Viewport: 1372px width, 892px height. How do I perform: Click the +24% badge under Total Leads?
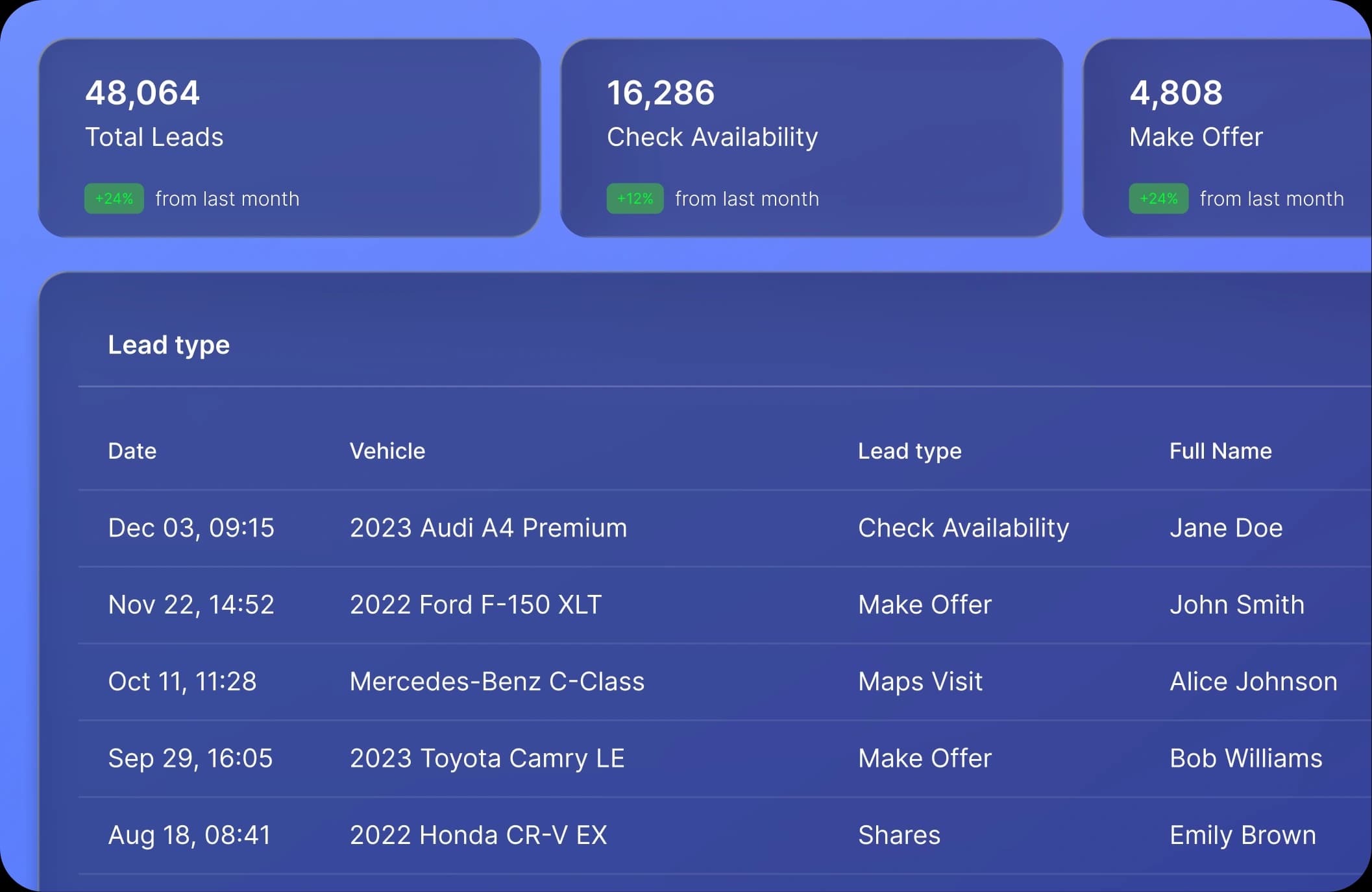114,199
